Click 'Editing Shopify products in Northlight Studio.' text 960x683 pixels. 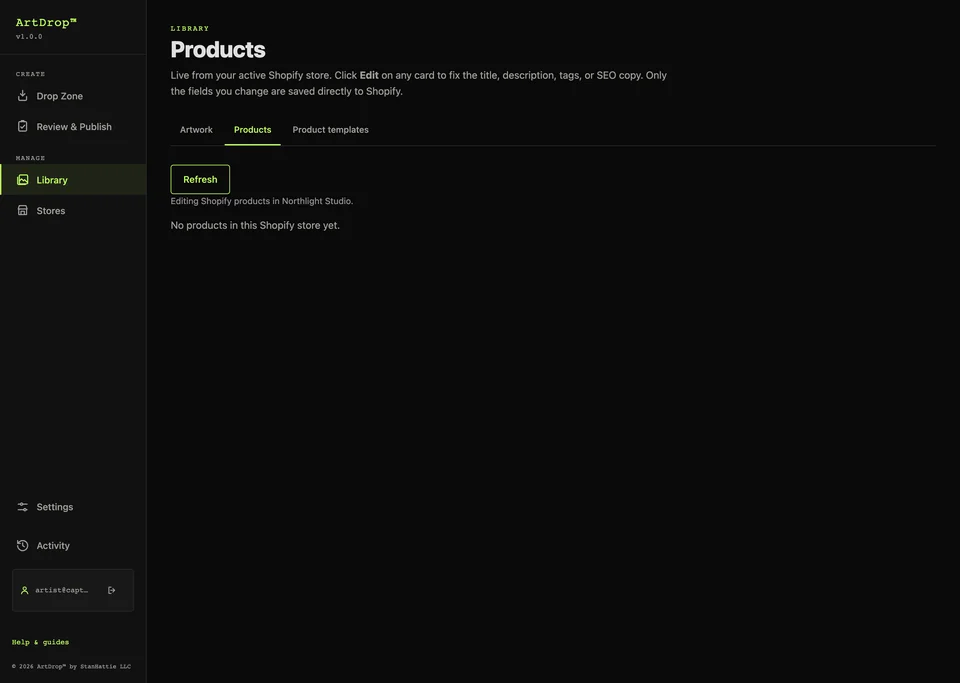tap(261, 201)
